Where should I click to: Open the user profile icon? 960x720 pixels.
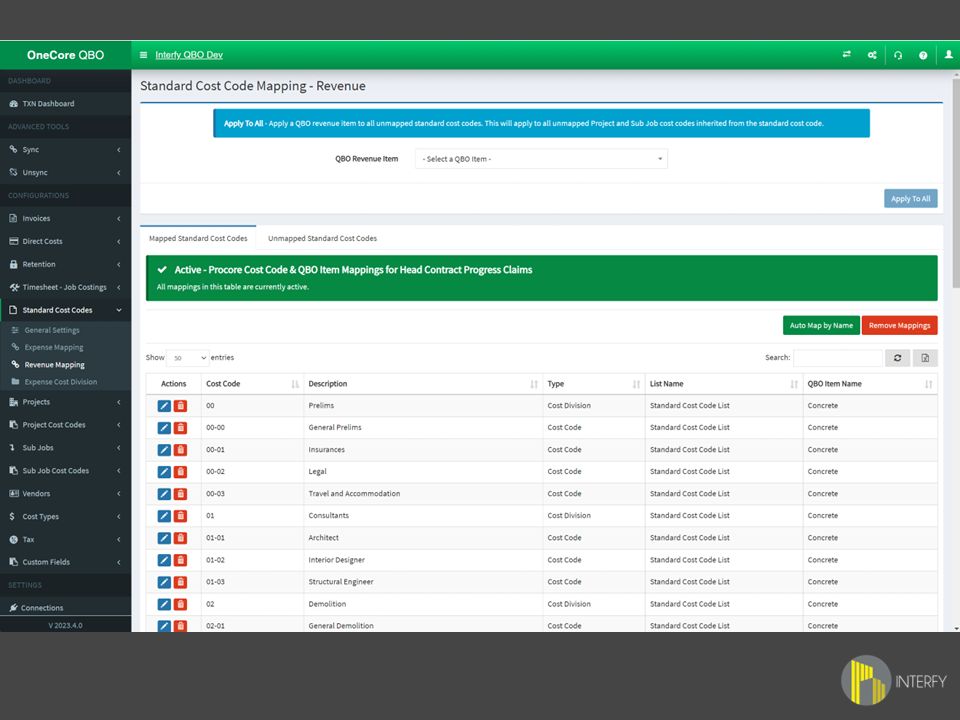point(948,55)
